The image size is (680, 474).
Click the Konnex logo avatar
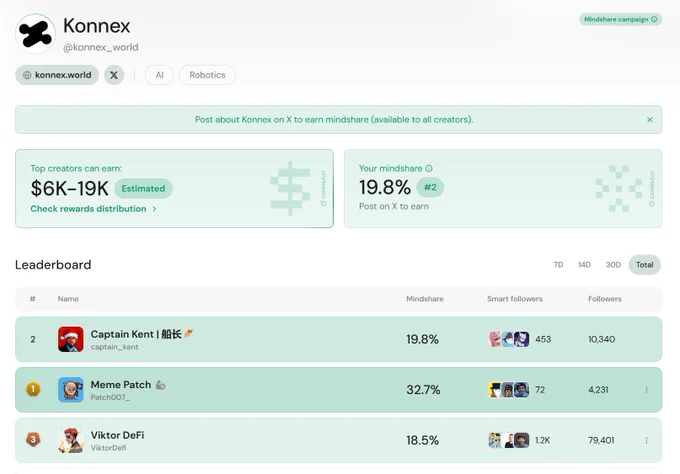(35, 34)
